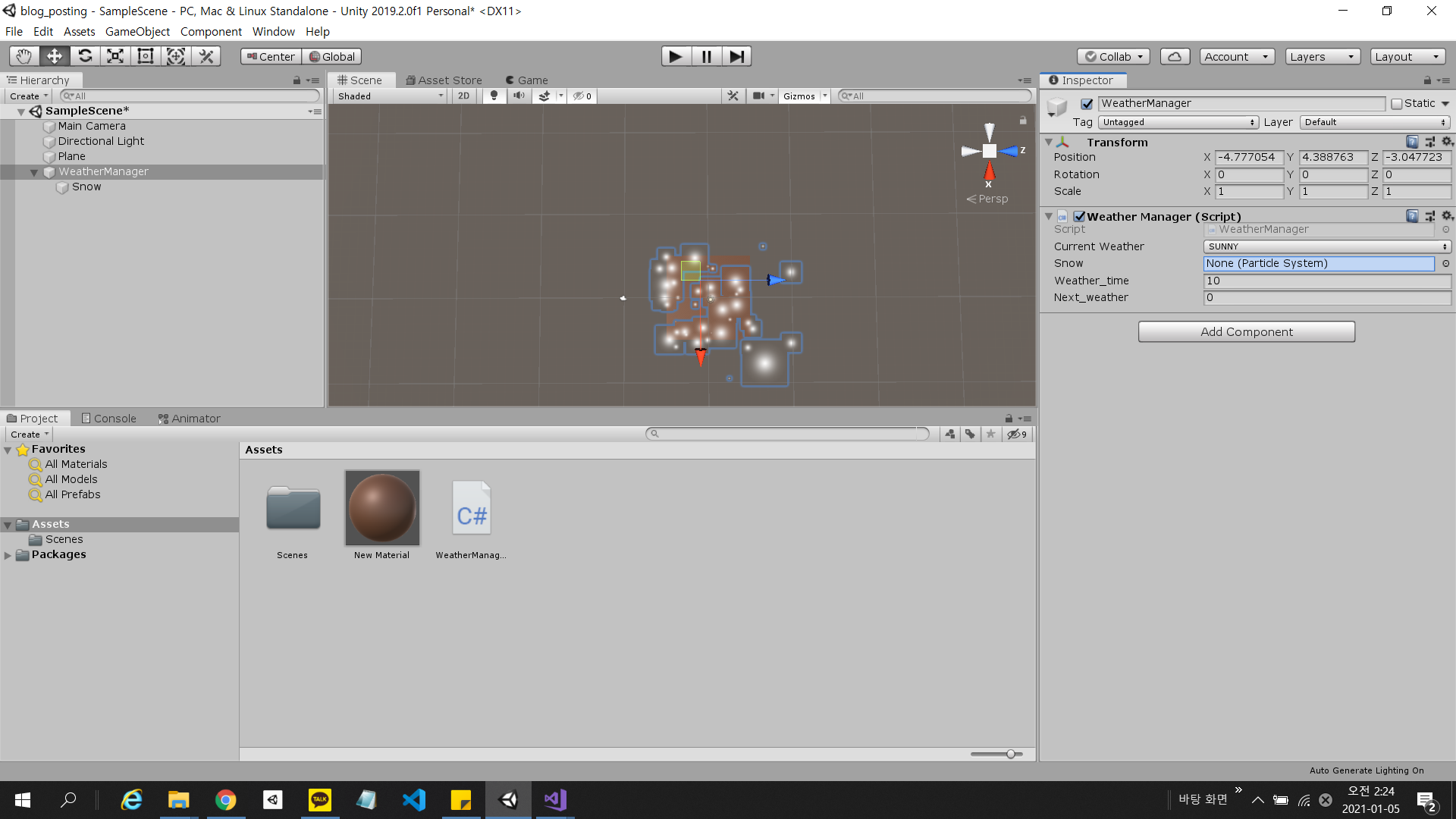Image resolution: width=1456 pixels, height=819 pixels.
Task: Collapse the WeatherManager hierarchy item
Action: click(x=34, y=172)
